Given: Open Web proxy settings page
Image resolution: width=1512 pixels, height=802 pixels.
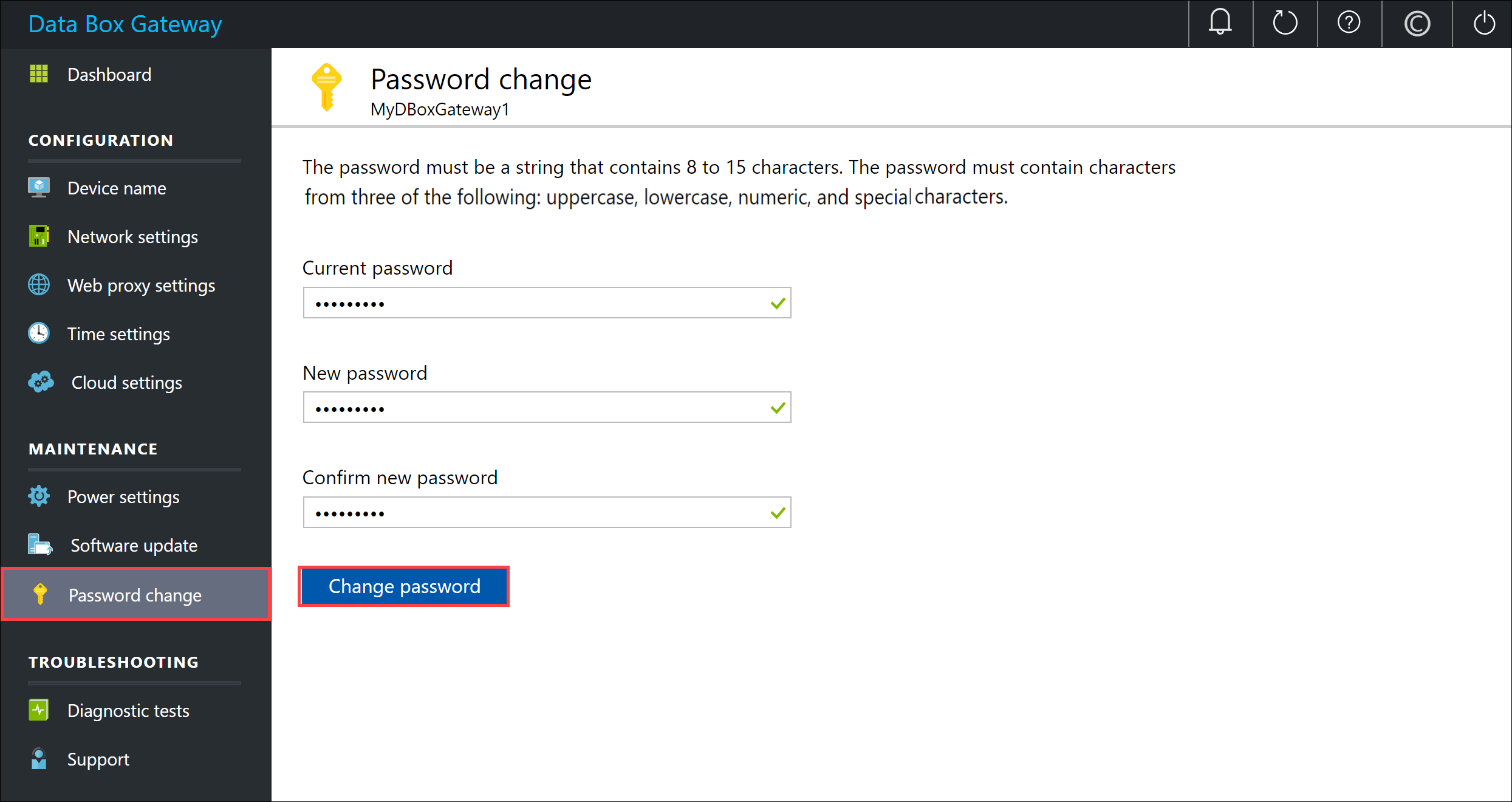Looking at the screenshot, I should click(140, 285).
